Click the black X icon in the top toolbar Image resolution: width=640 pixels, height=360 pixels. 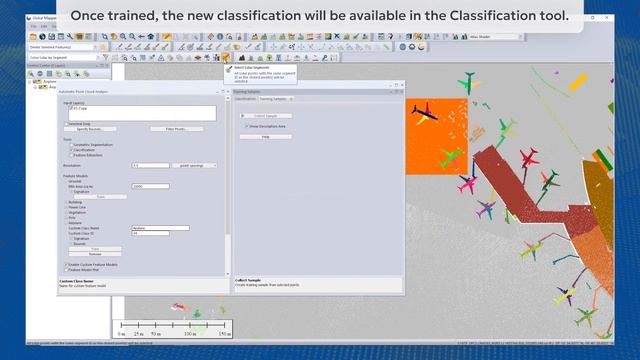337,37
